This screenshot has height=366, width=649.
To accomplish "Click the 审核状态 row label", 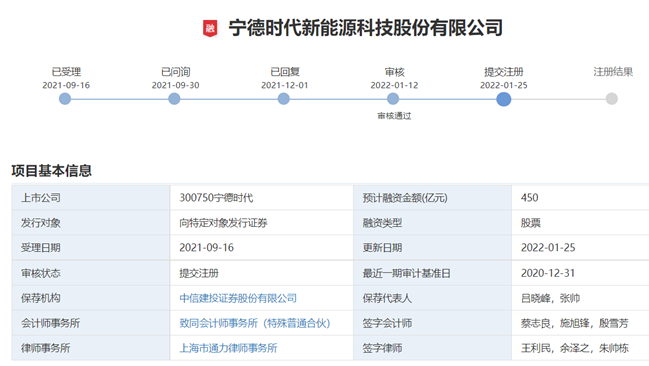I will tap(91, 273).
